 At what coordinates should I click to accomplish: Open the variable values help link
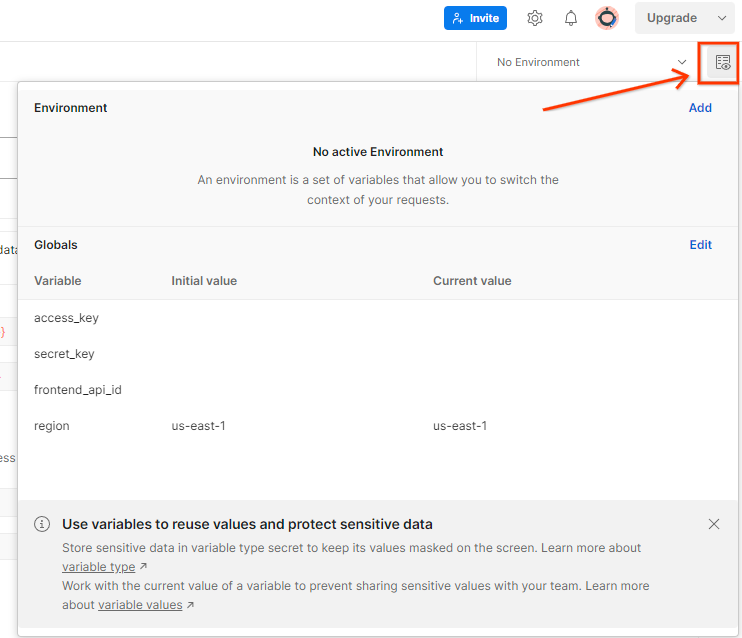[140, 605]
